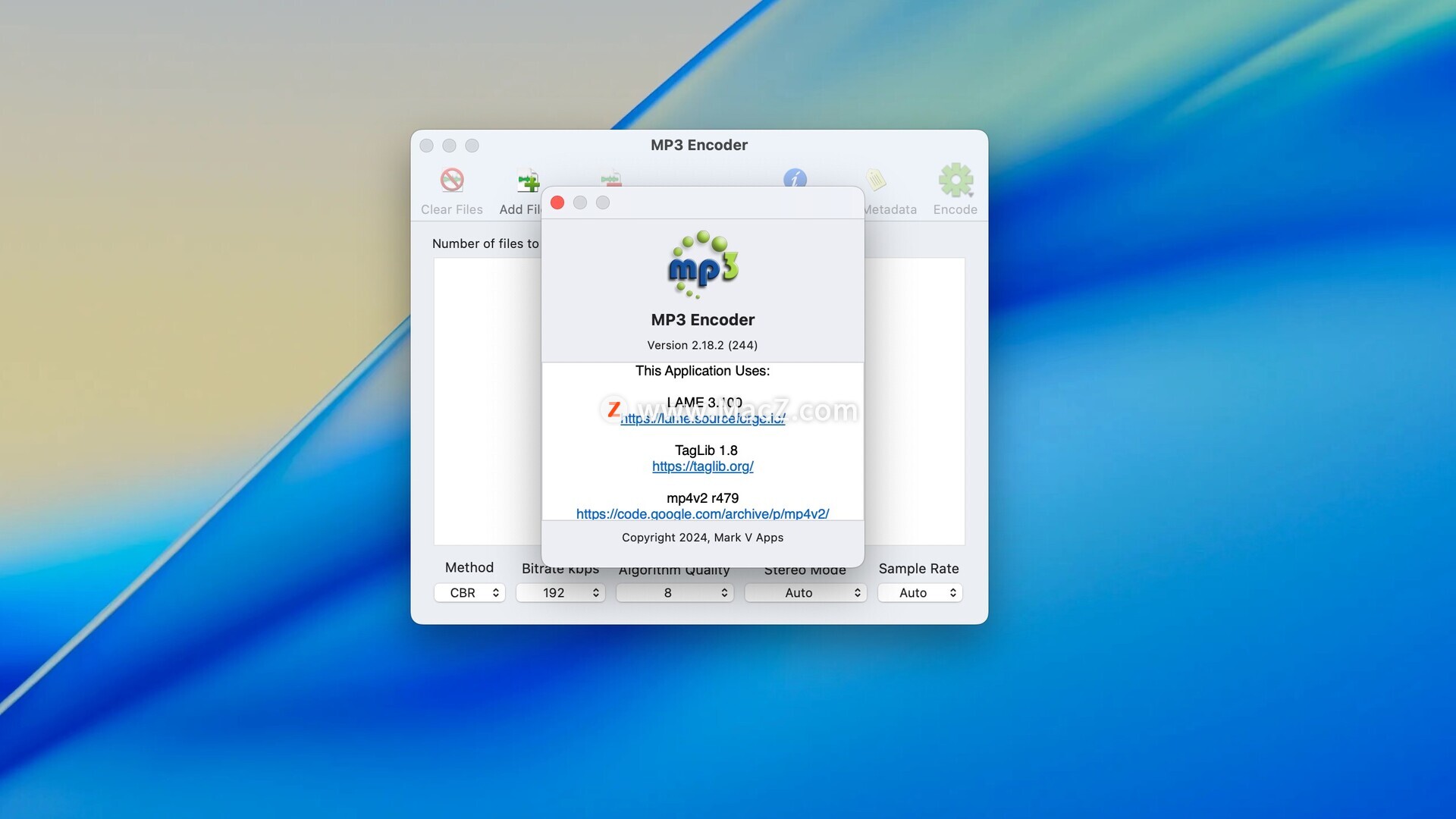Follow the taglib.org link
Screen dimensions: 1456x819
tap(702, 466)
